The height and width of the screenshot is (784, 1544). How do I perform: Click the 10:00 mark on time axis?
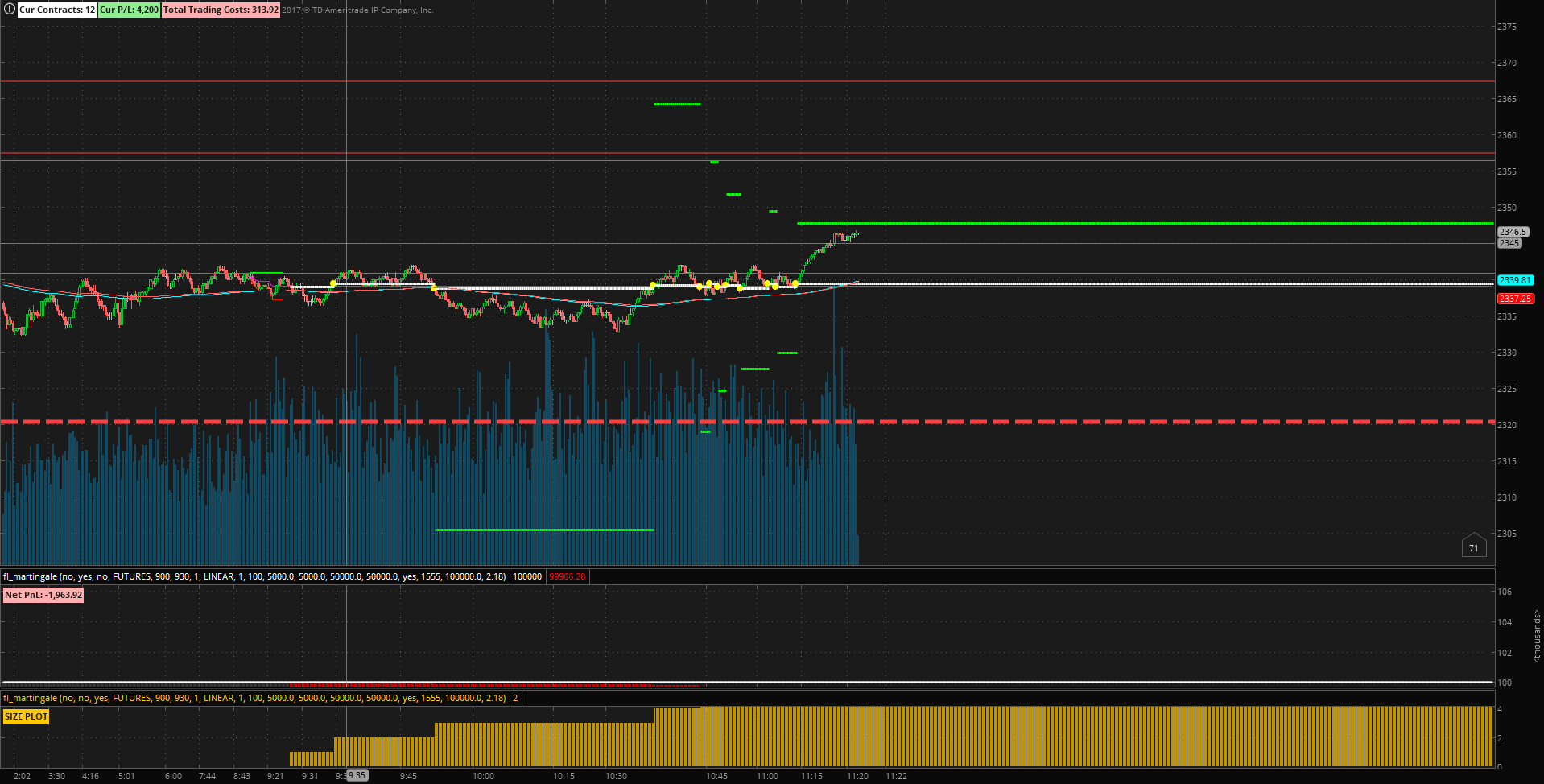tap(483, 776)
